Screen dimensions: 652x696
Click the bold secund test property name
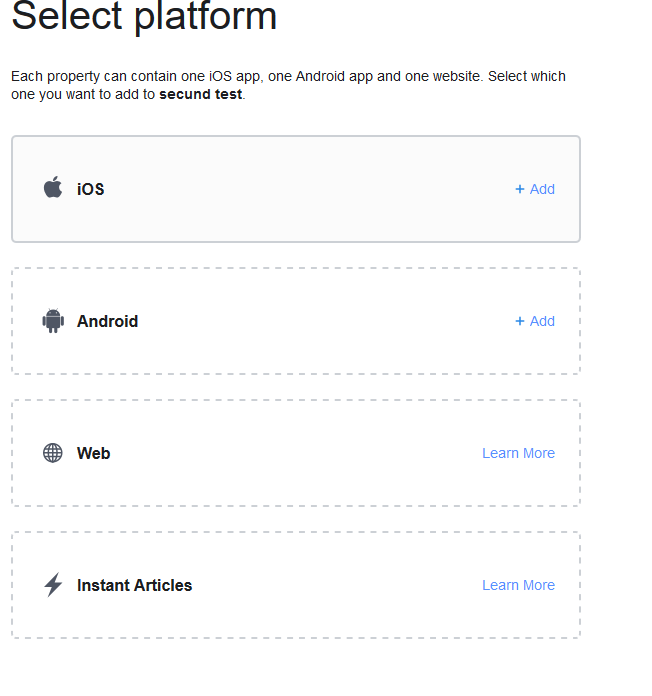tap(201, 94)
